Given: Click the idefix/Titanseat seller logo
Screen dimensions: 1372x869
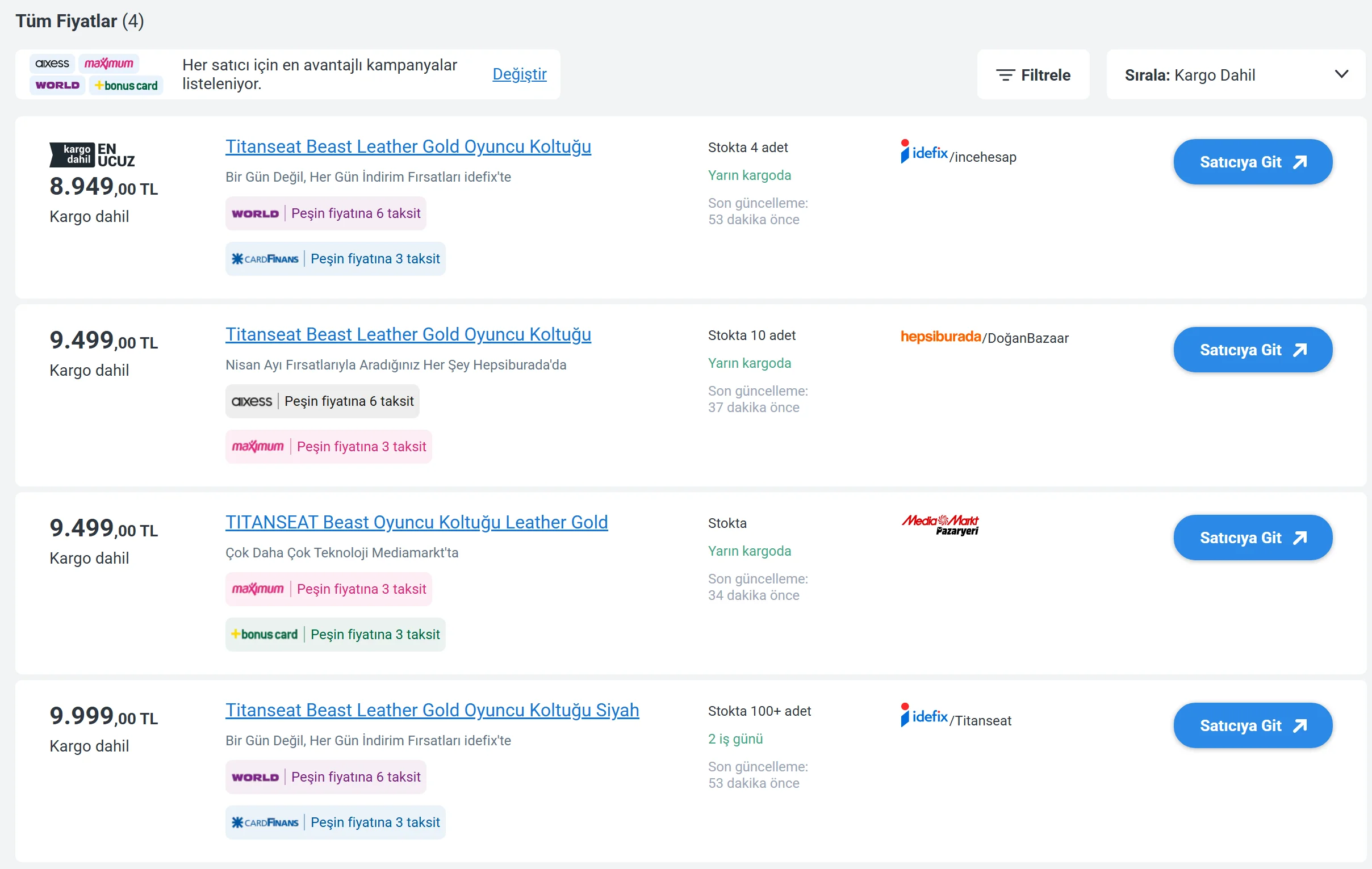Looking at the screenshot, I should click(x=956, y=717).
